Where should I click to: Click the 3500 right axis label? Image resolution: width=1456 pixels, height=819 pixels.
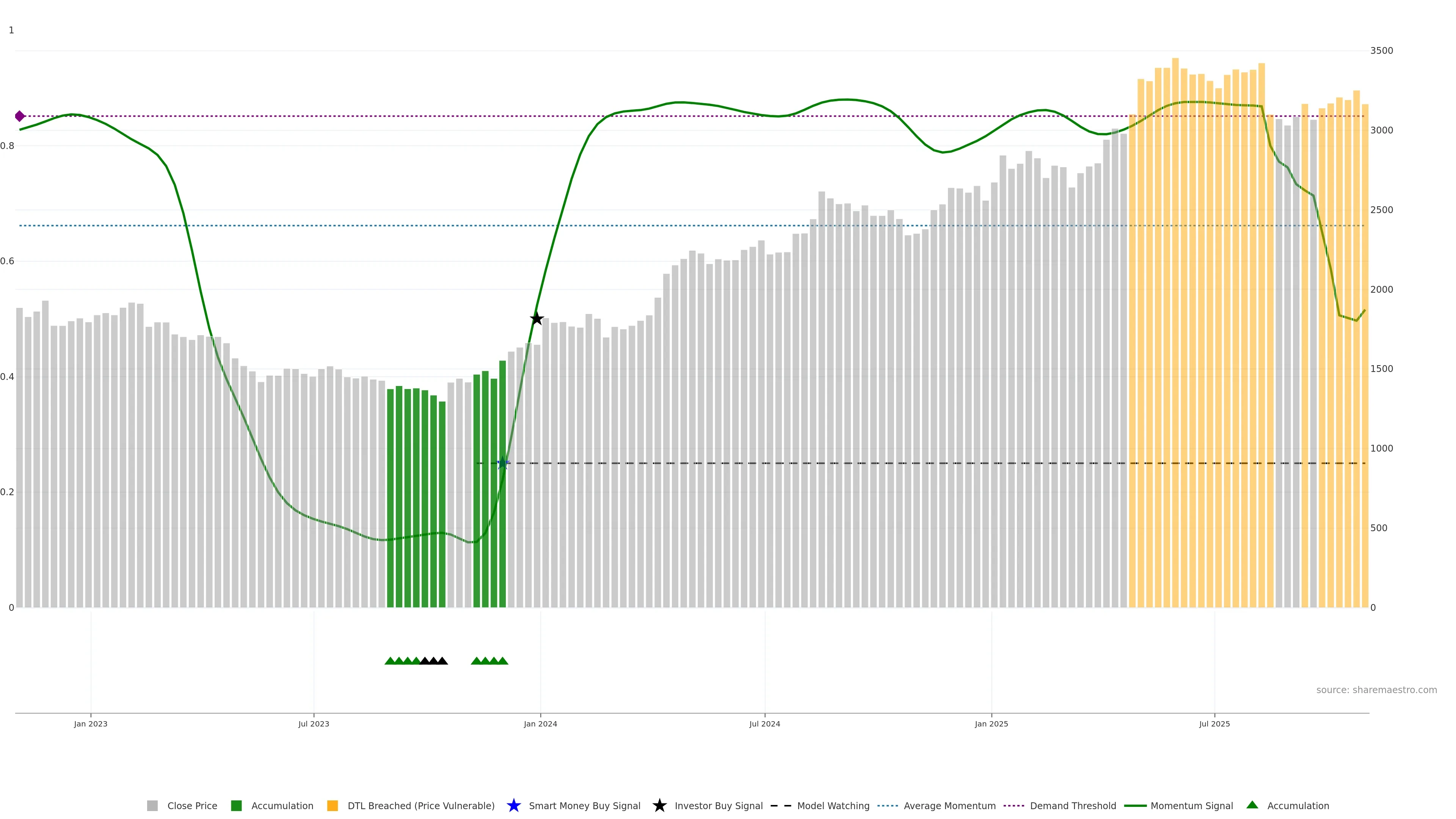[x=1381, y=51]
